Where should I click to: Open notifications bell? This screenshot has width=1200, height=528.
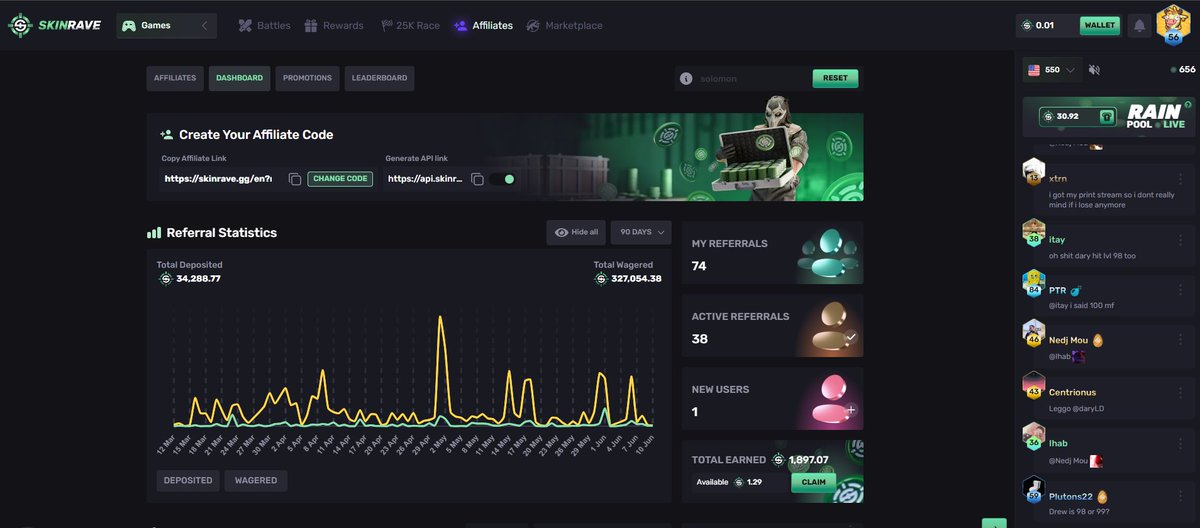pos(1138,26)
